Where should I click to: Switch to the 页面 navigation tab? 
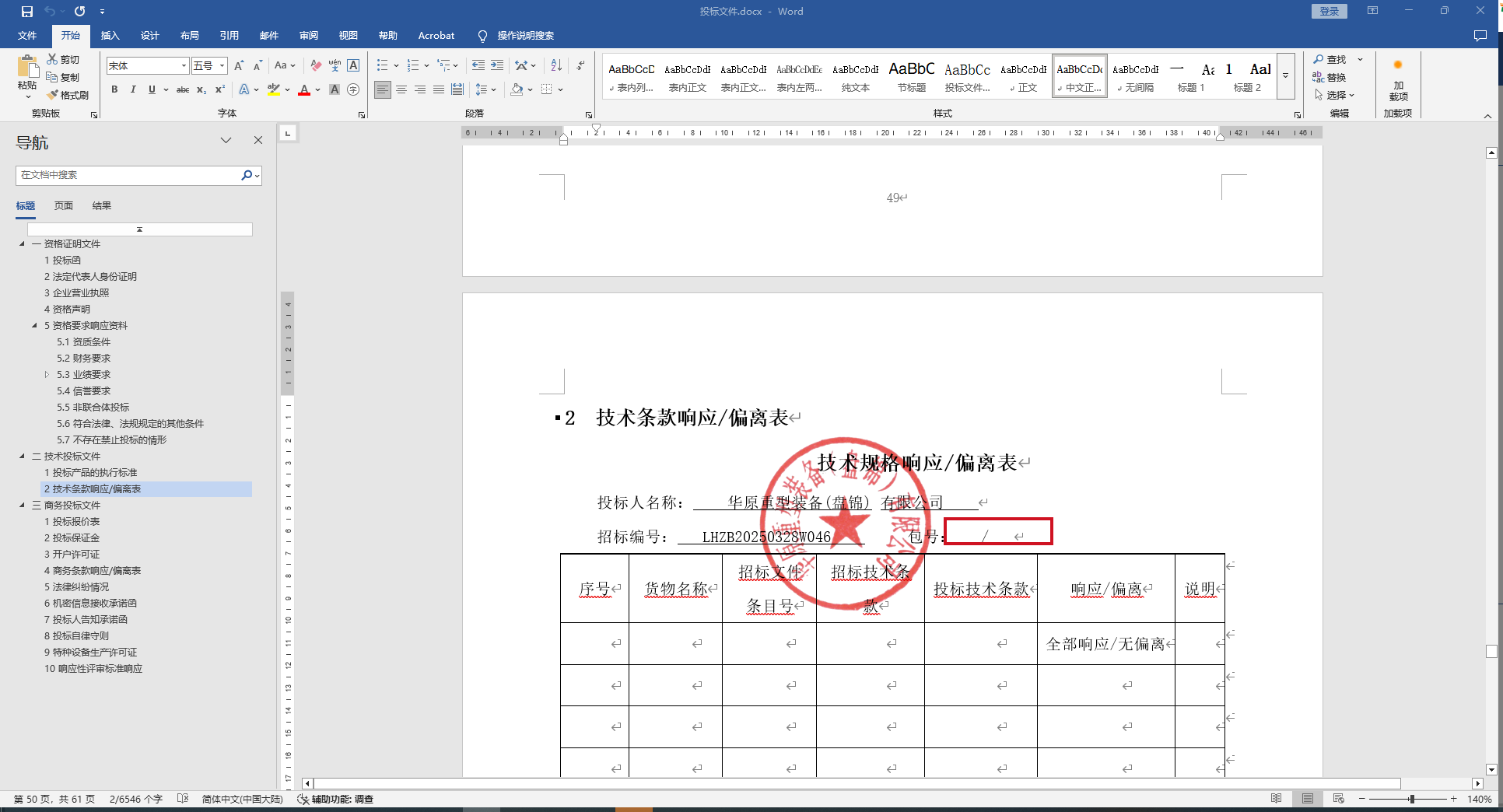click(64, 206)
